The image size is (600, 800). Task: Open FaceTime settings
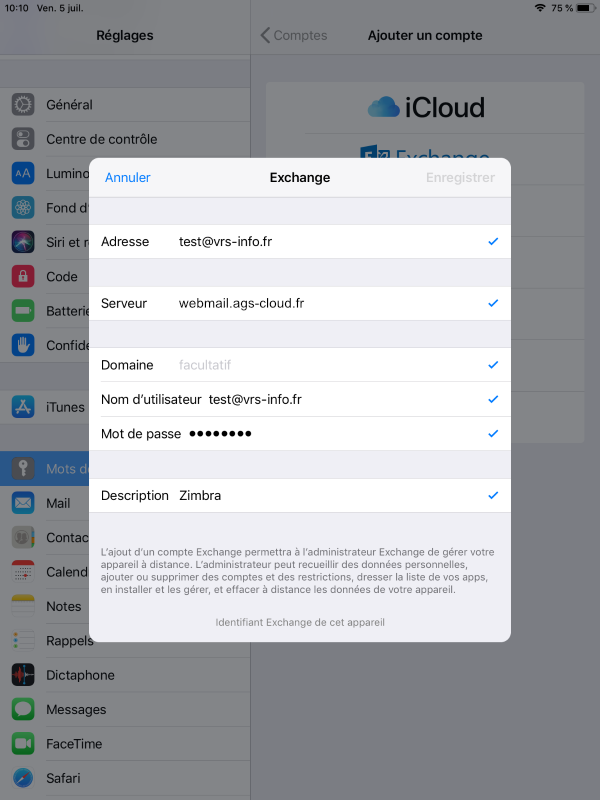pos(125,744)
